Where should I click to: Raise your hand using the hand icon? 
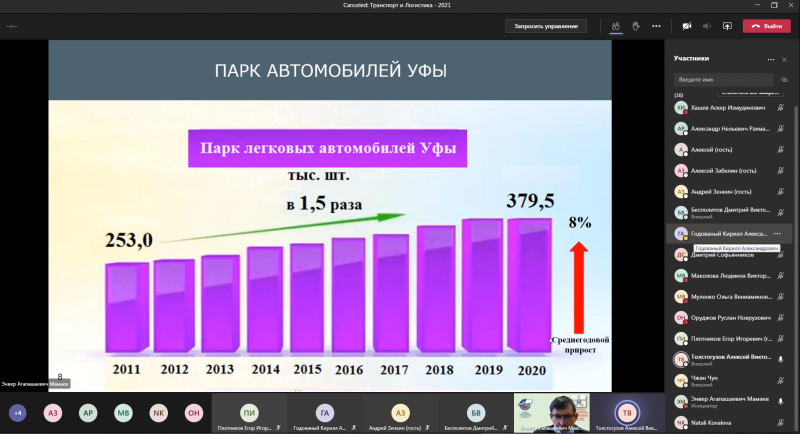pyautogui.click(x=636, y=26)
